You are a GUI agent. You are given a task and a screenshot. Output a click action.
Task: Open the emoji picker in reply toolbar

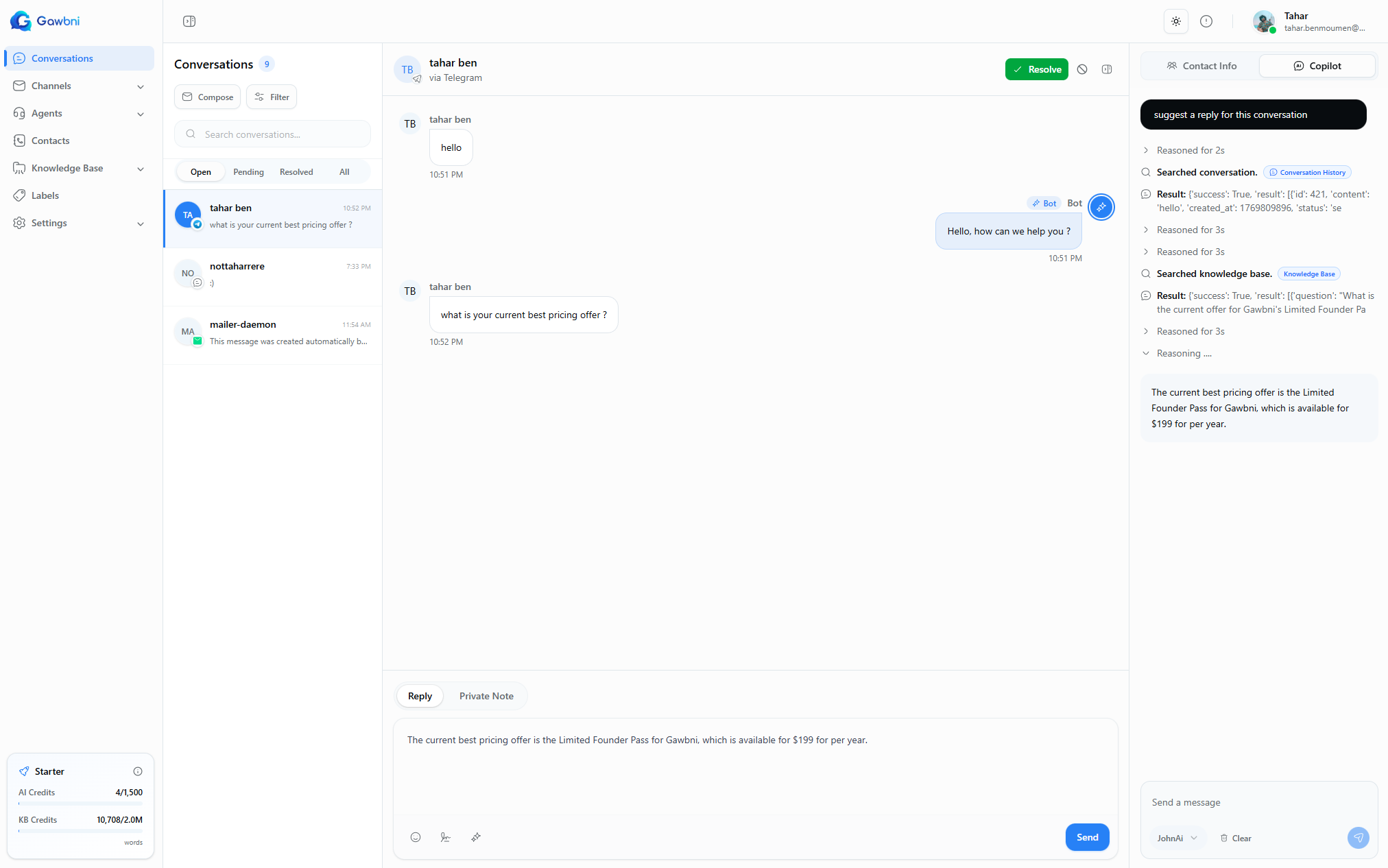[416, 837]
